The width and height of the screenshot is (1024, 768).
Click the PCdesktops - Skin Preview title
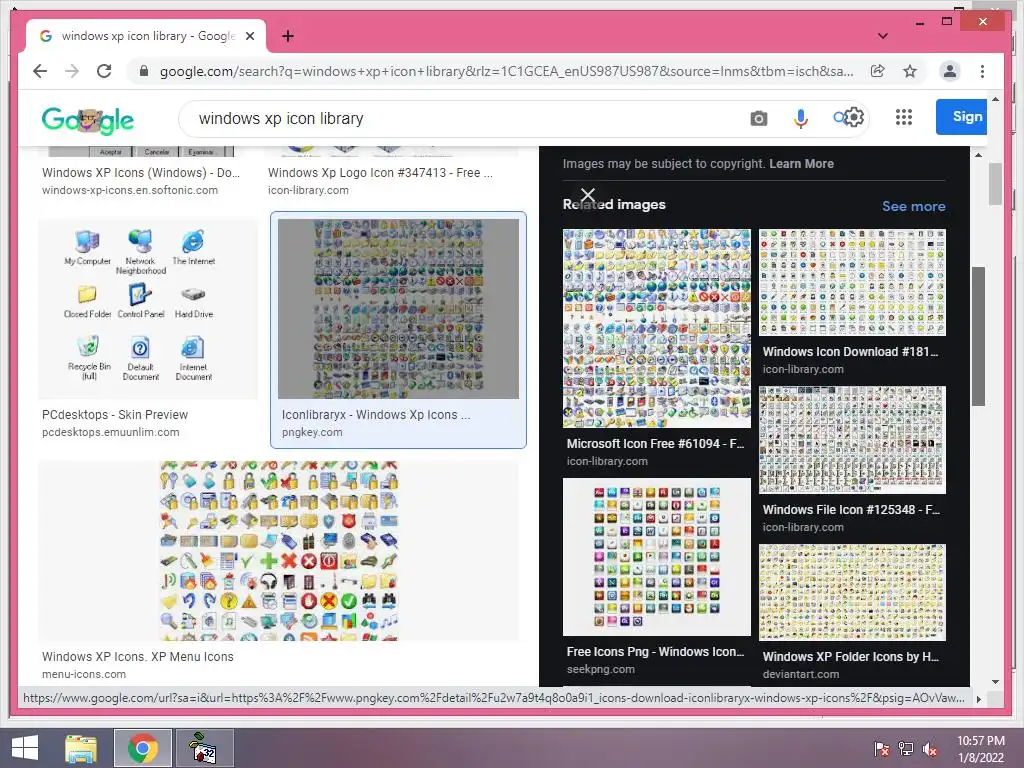click(115, 415)
